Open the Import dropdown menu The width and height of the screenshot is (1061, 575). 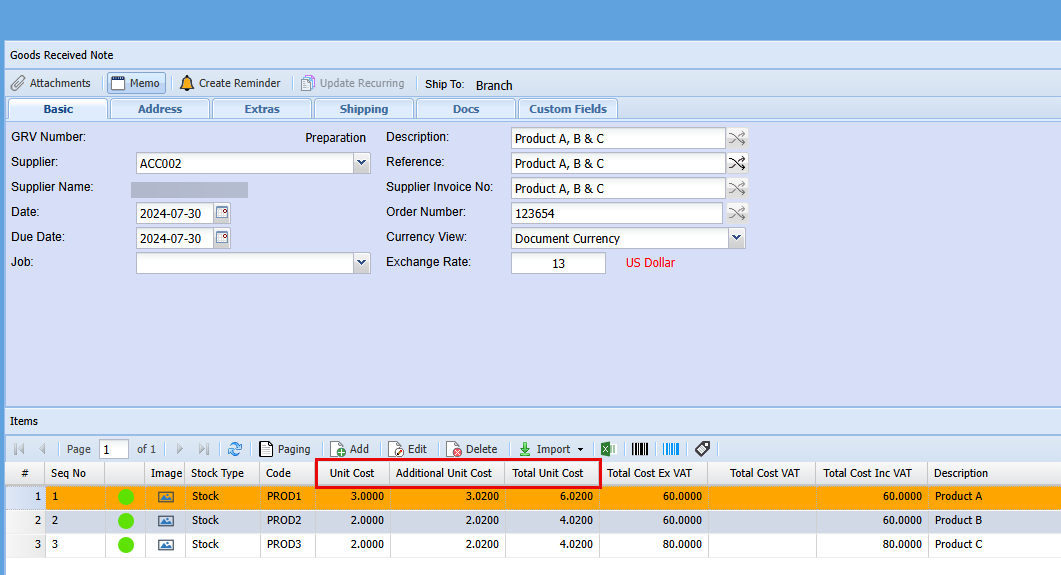click(552, 450)
